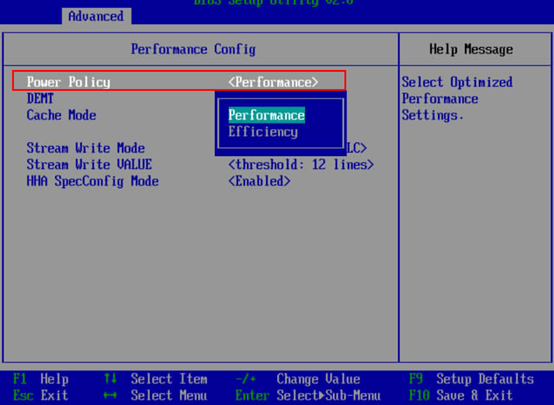Viewport: 554px width, 405px height.
Task: Choose Performance in the popup list
Action: click(266, 115)
